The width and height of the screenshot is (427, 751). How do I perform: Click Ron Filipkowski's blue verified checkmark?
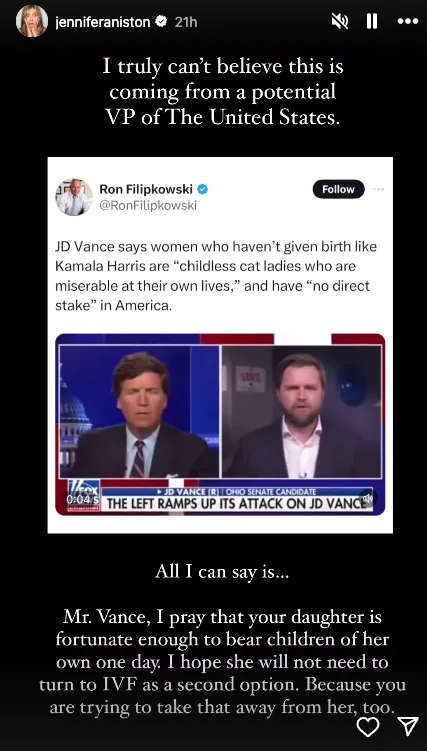202,189
